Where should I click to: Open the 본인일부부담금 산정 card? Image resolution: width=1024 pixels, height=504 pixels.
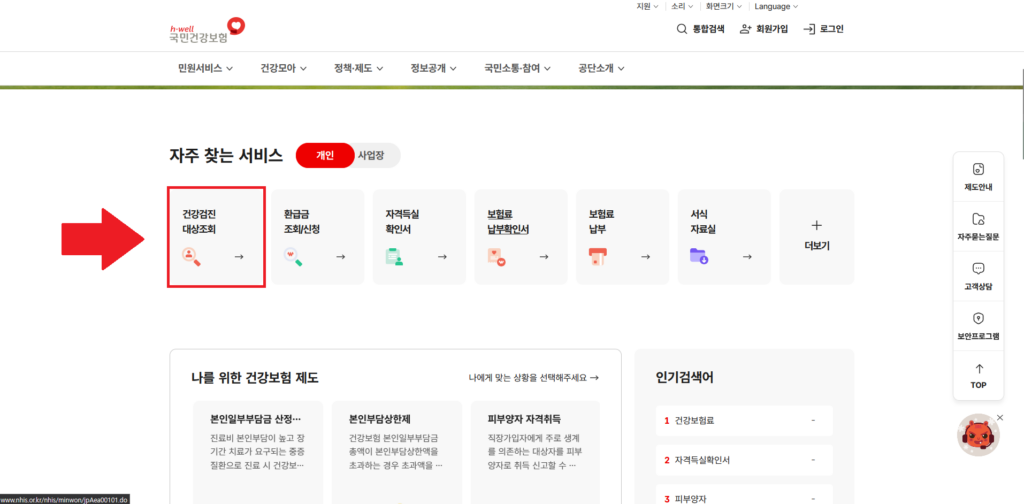(258, 452)
